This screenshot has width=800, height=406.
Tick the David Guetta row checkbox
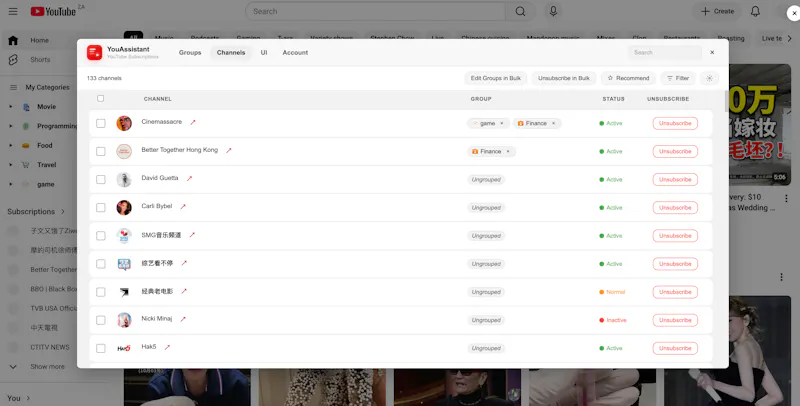[101, 180]
